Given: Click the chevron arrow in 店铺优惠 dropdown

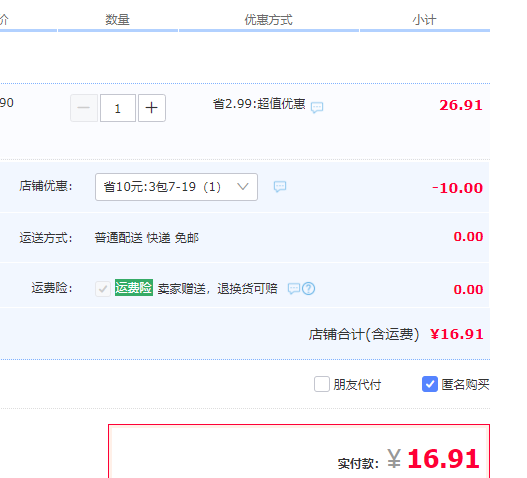Looking at the screenshot, I should click(x=243, y=186).
